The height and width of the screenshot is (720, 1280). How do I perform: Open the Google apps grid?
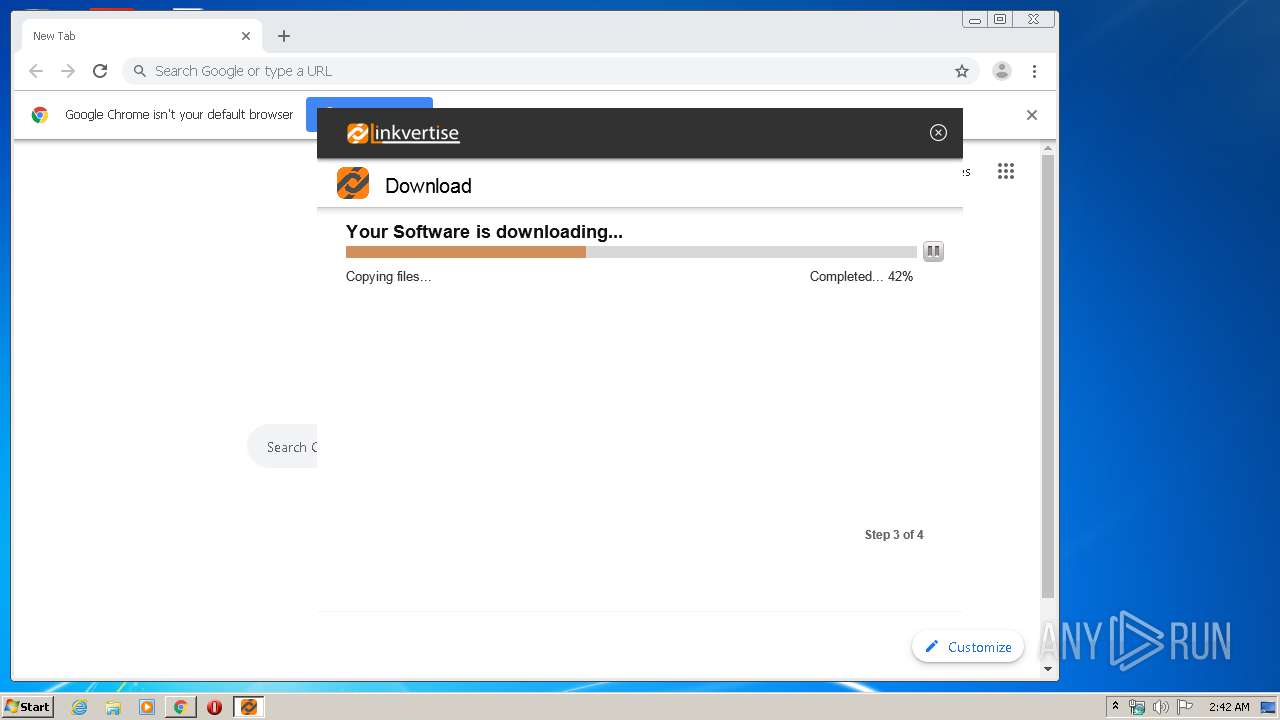pyautogui.click(x=1006, y=171)
